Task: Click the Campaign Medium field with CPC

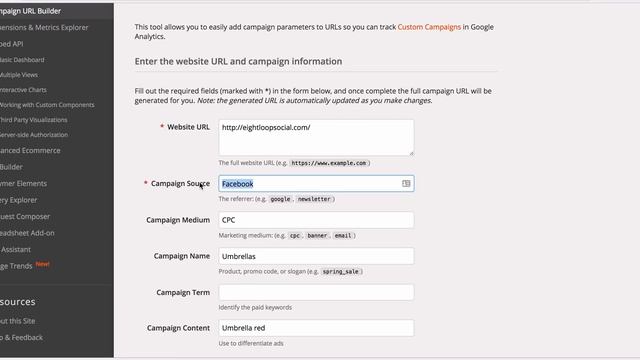Action: pos(316,220)
